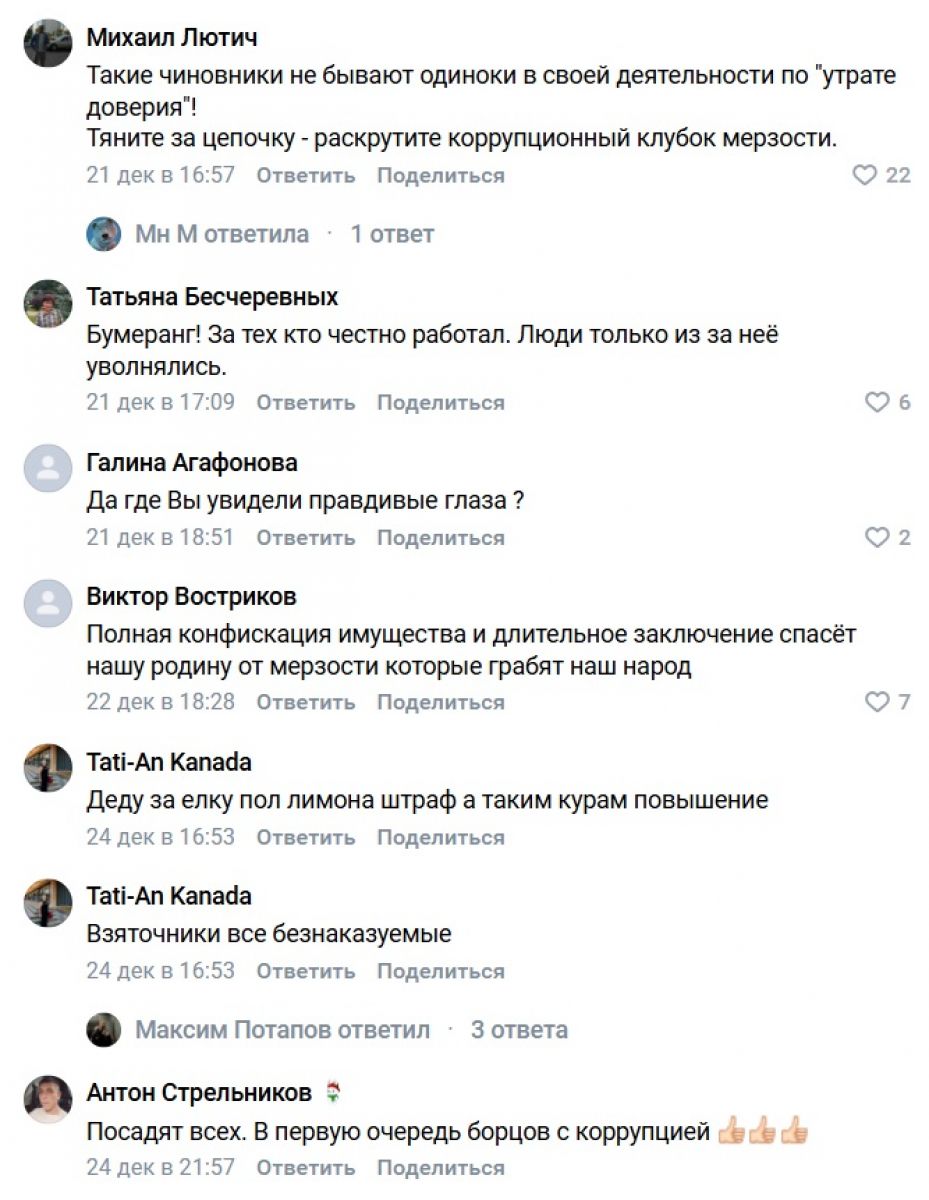Click Виктор Востриков's default avatar
Screen dimensions: 929x1200
coord(48,603)
